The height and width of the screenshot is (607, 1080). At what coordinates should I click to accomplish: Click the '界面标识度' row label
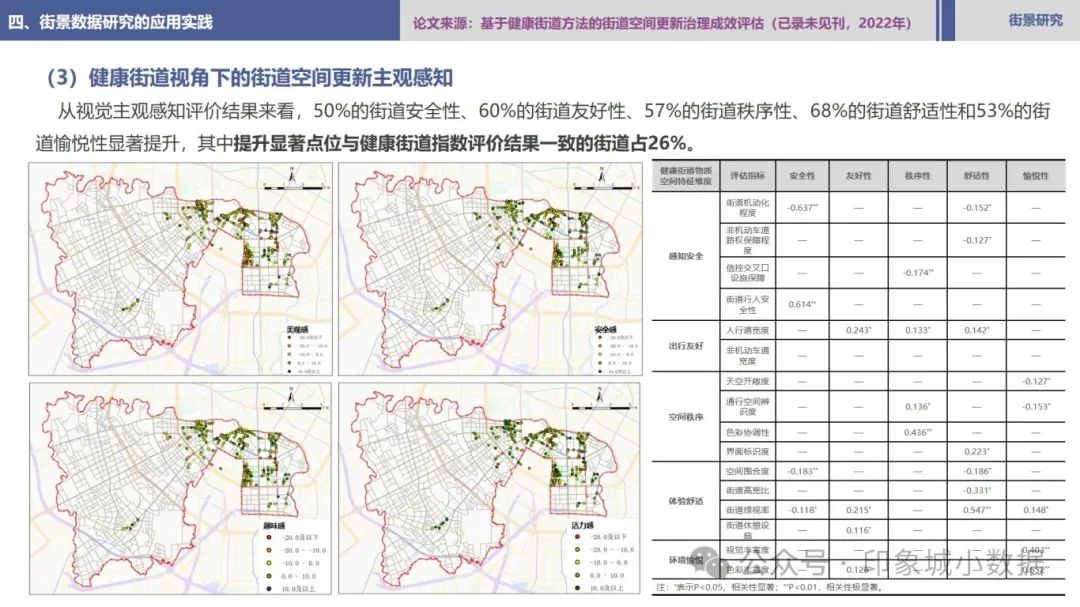click(747, 451)
